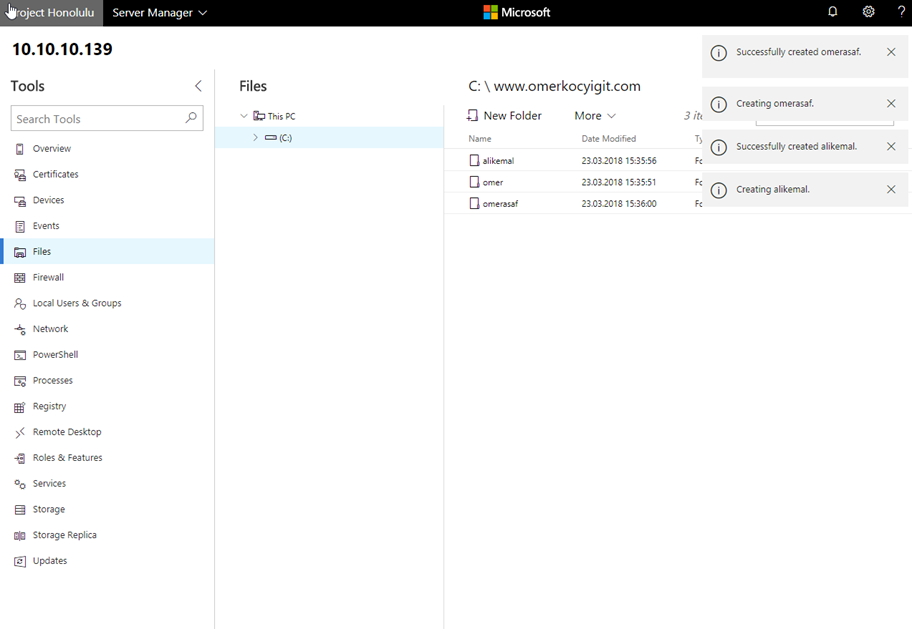Viewport: 912px width, 629px height.
Task: Click the Events tool icon
Action: (x=20, y=226)
